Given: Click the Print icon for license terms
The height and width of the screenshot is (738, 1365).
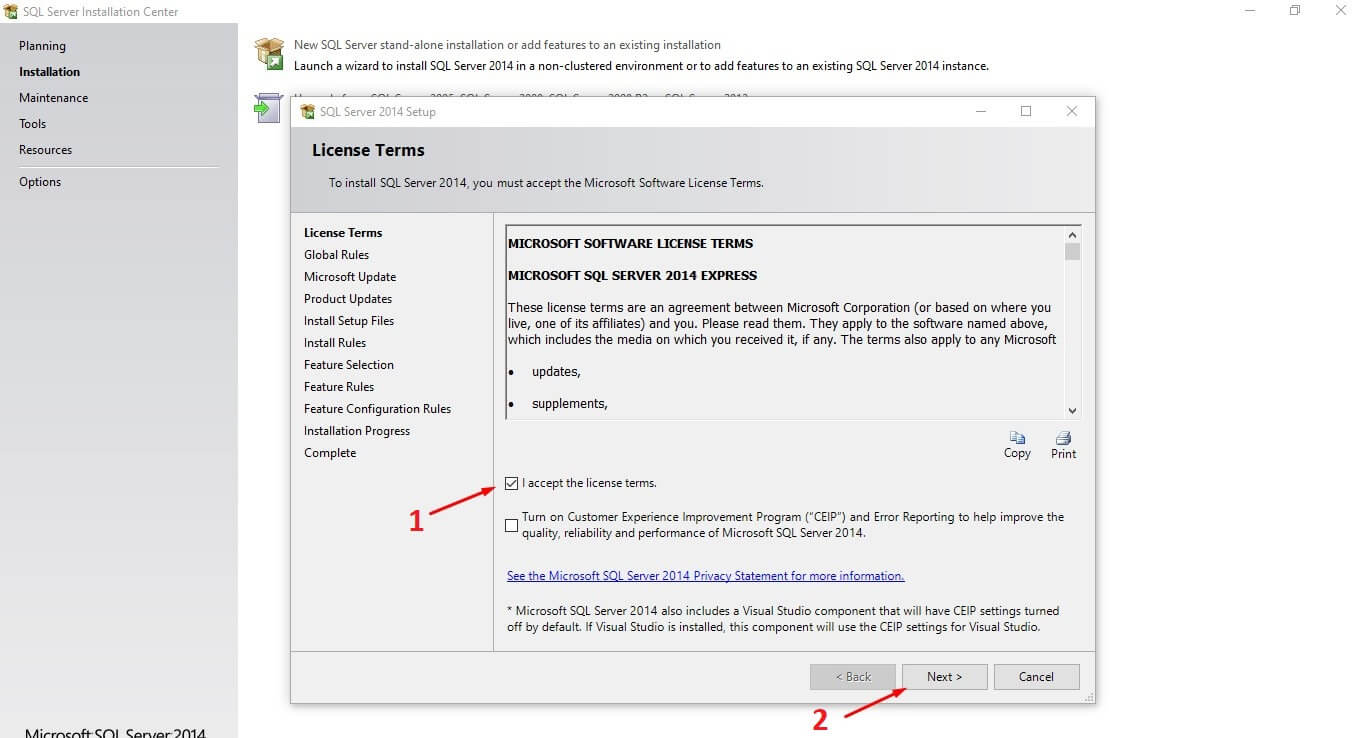Looking at the screenshot, I should tap(1064, 438).
